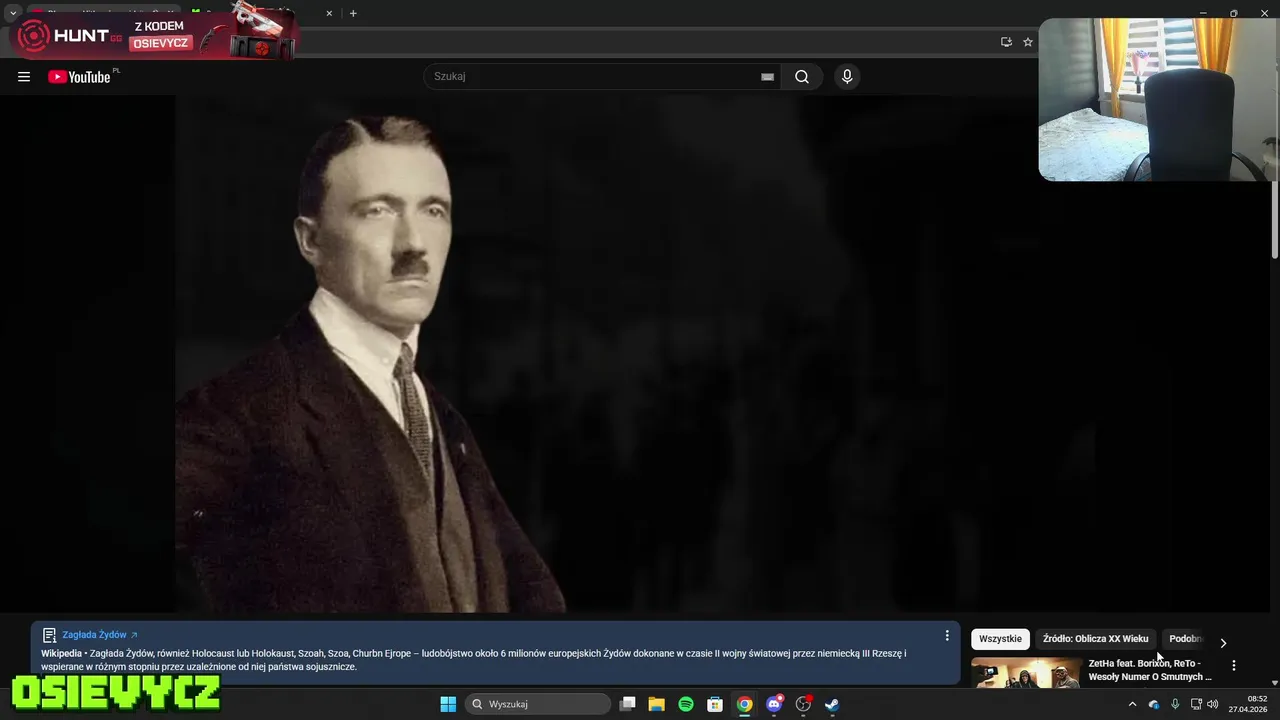1280x720 pixels.
Task: Open Steam from the taskbar
Action: [x=832, y=704]
